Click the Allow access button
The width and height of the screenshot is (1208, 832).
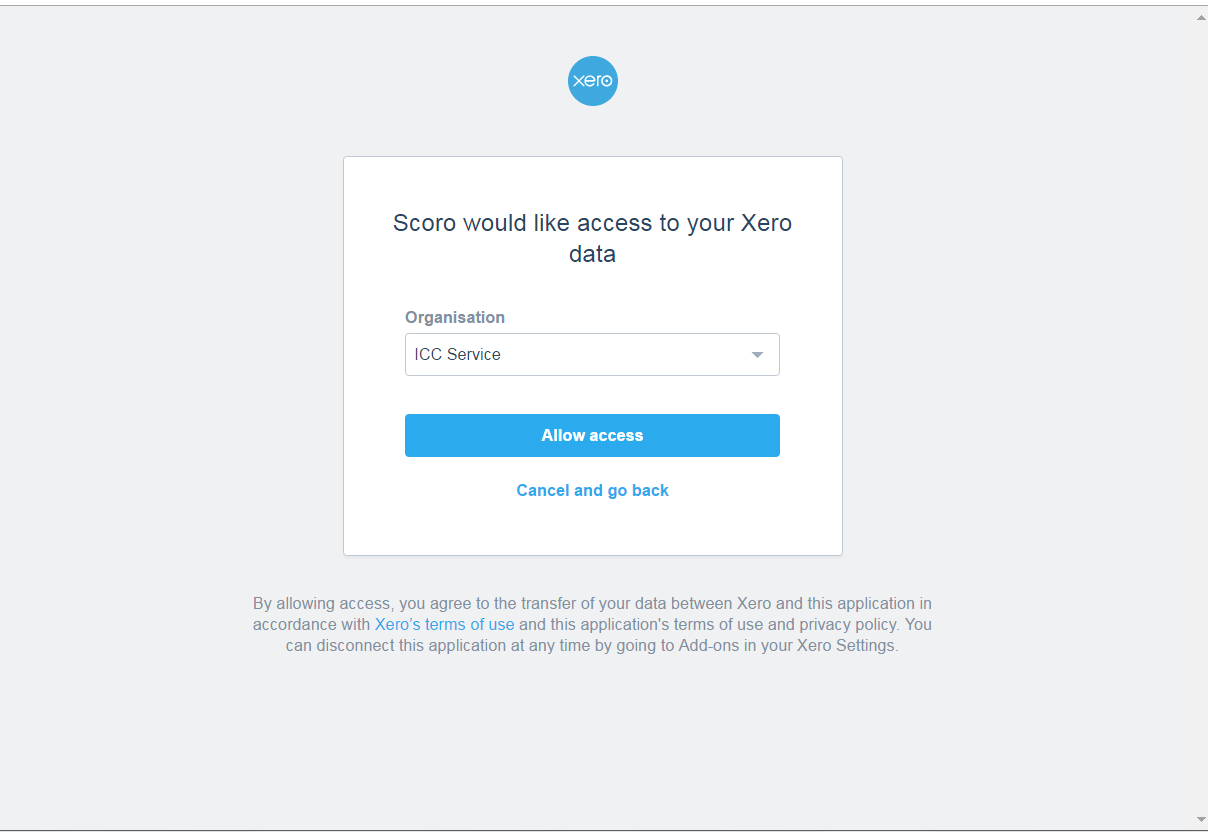coord(592,435)
